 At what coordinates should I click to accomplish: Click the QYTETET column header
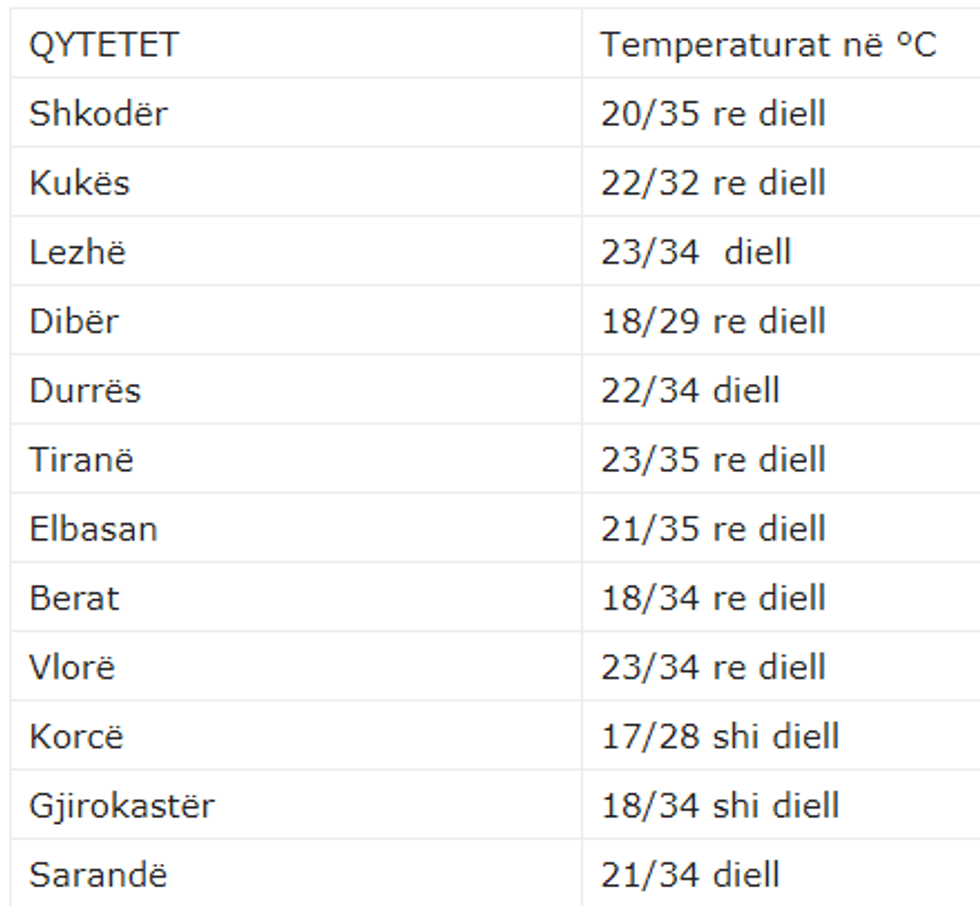(104, 45)
